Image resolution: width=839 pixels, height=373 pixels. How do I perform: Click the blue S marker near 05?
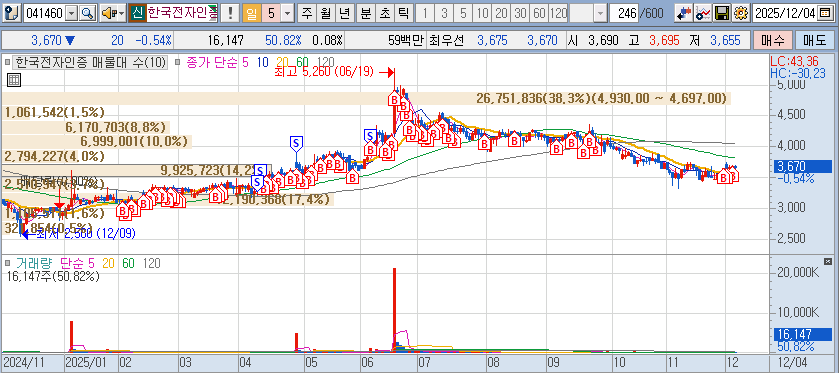point(296,143)
